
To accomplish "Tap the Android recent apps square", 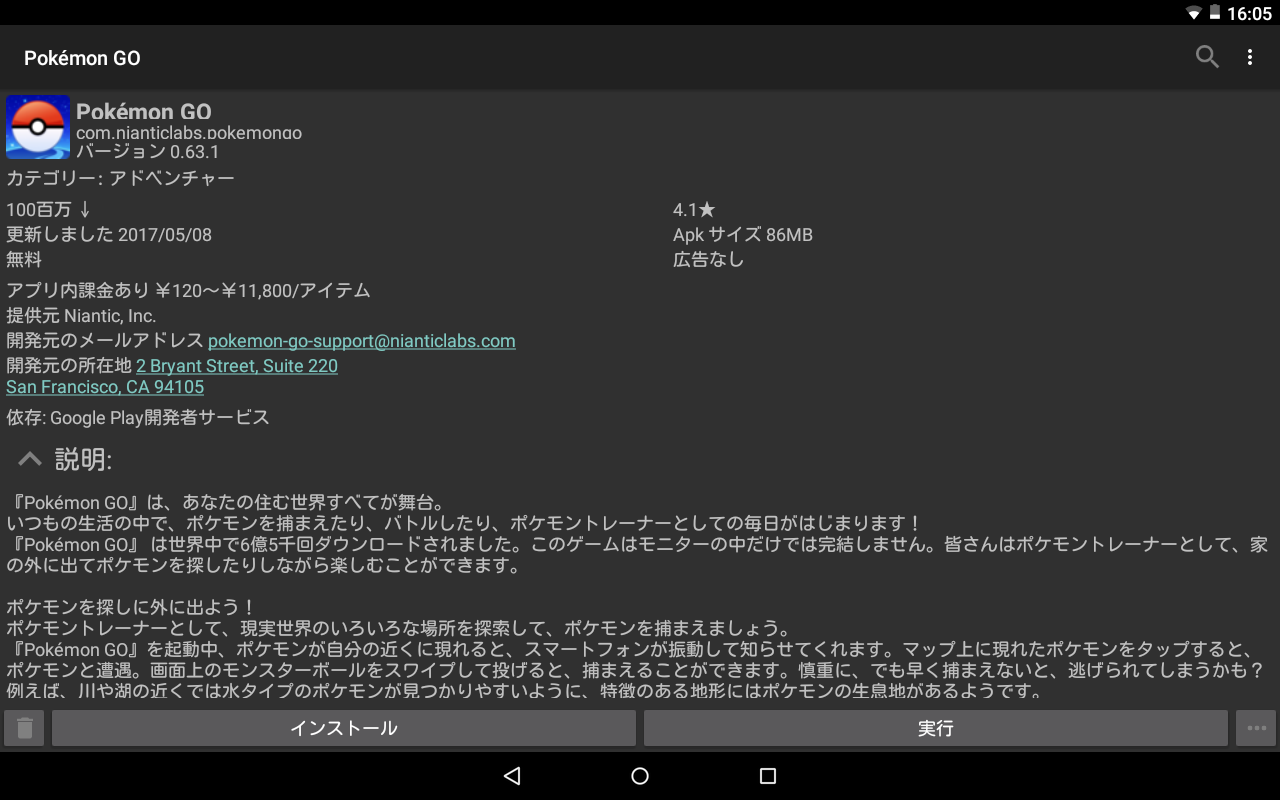I will coord(768,776).
